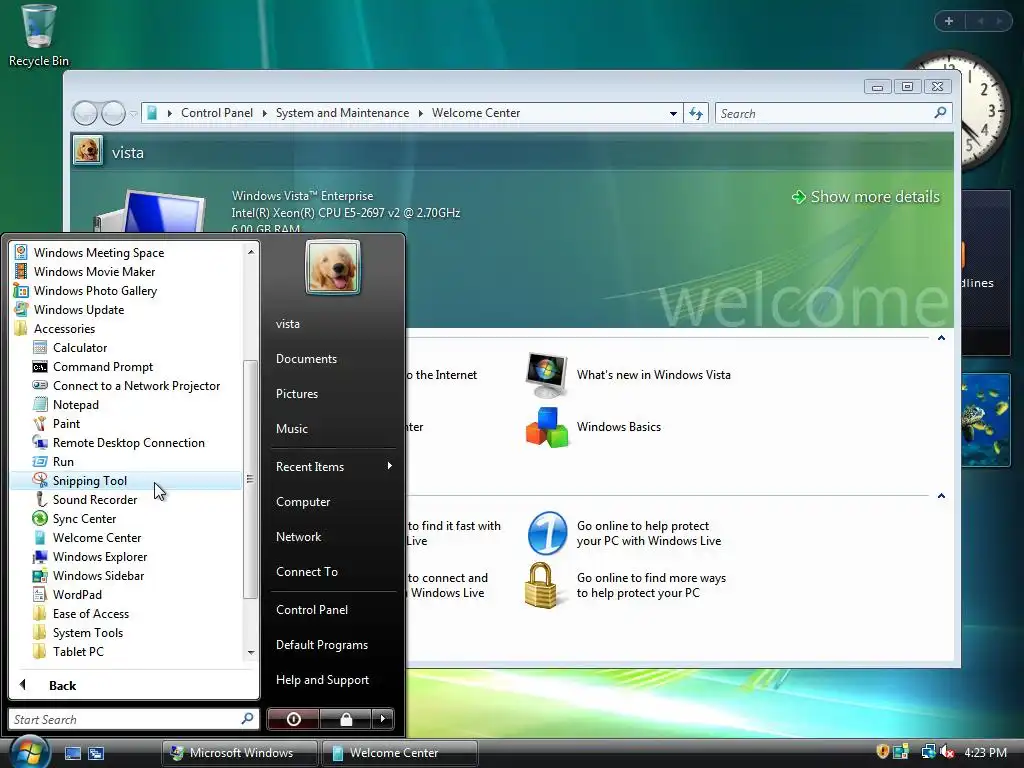
Task: Open Network from Start menu
Action: [298, 537]
